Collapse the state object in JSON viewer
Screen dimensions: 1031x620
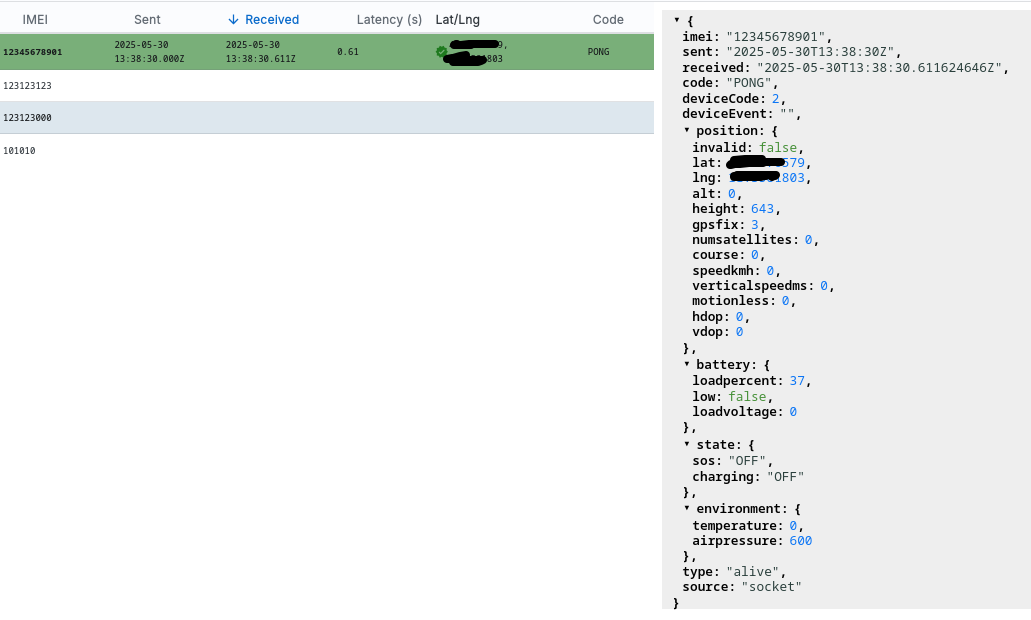click(686, 444)
